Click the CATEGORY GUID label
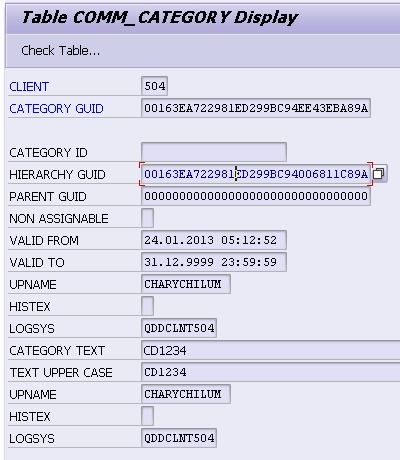 pos(56,109)
